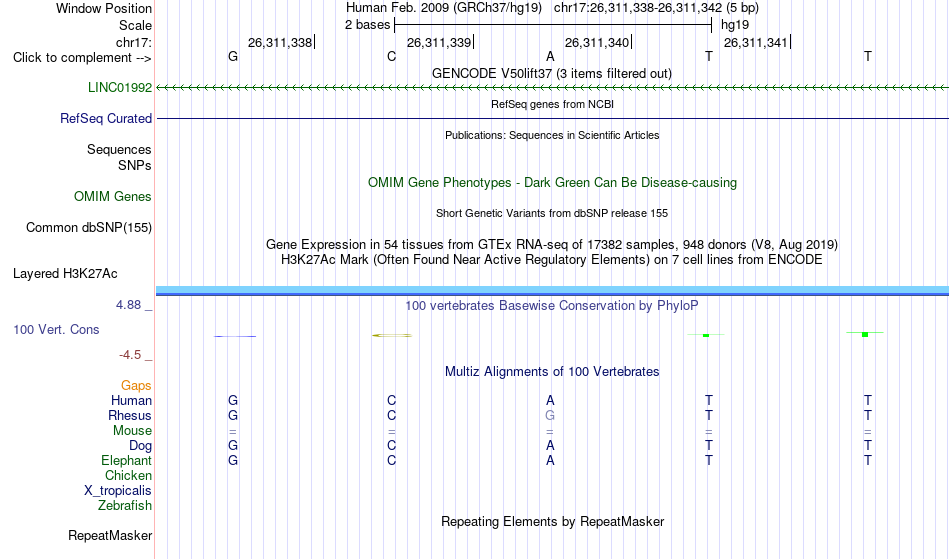Click the 26,311,340 position marker
This screenshot has height=559, width=950.
597,43
